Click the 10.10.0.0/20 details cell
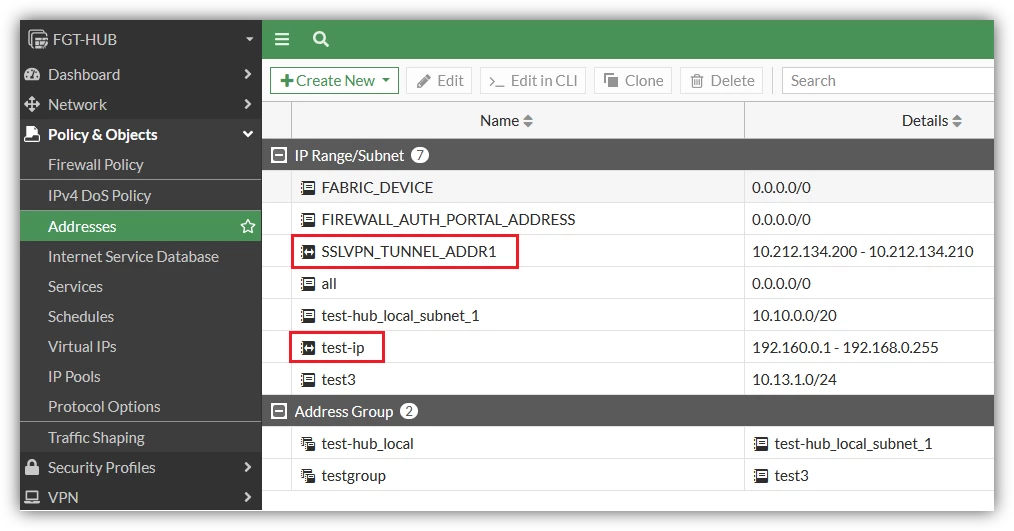This screenshot has width=1014, height=531. (794, 316)
